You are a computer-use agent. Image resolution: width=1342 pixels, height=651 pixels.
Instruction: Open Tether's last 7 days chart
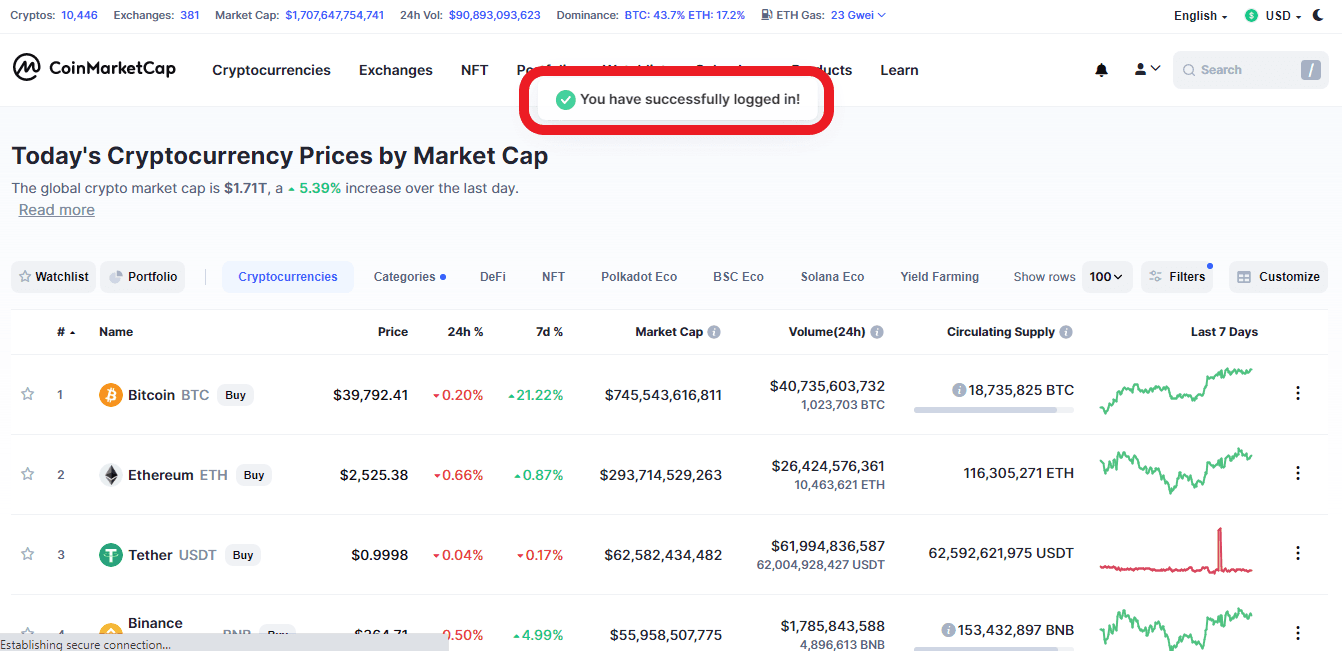[x=1175, y=552]
